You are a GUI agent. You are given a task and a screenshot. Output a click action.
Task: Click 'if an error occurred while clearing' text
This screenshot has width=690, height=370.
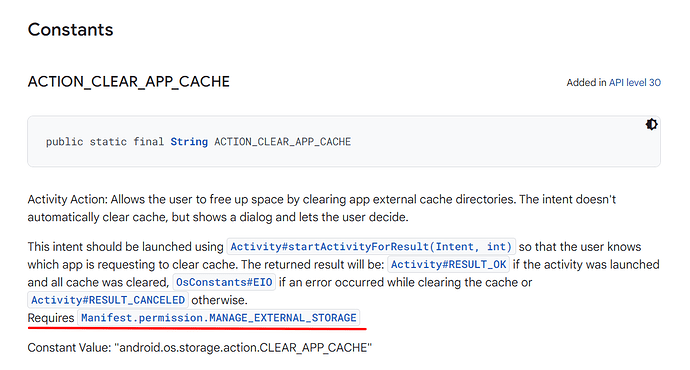(x=380, y=282)
